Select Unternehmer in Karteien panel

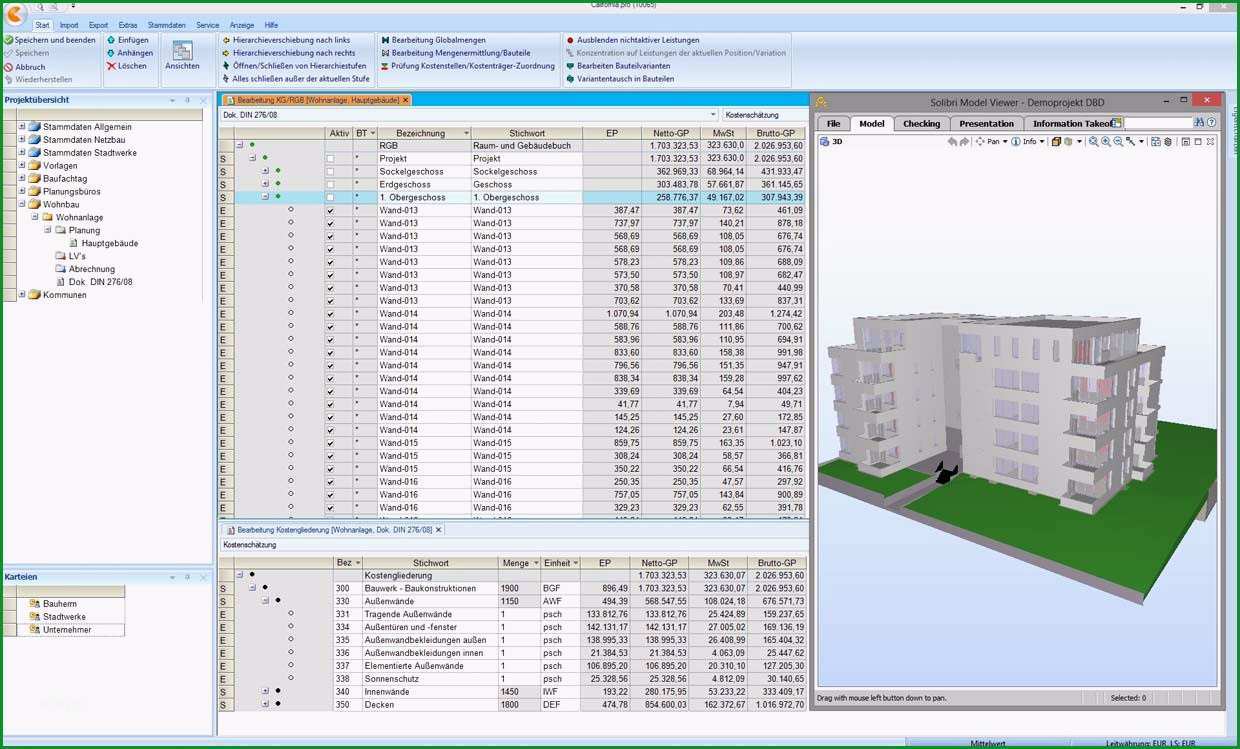click(66, 630)
